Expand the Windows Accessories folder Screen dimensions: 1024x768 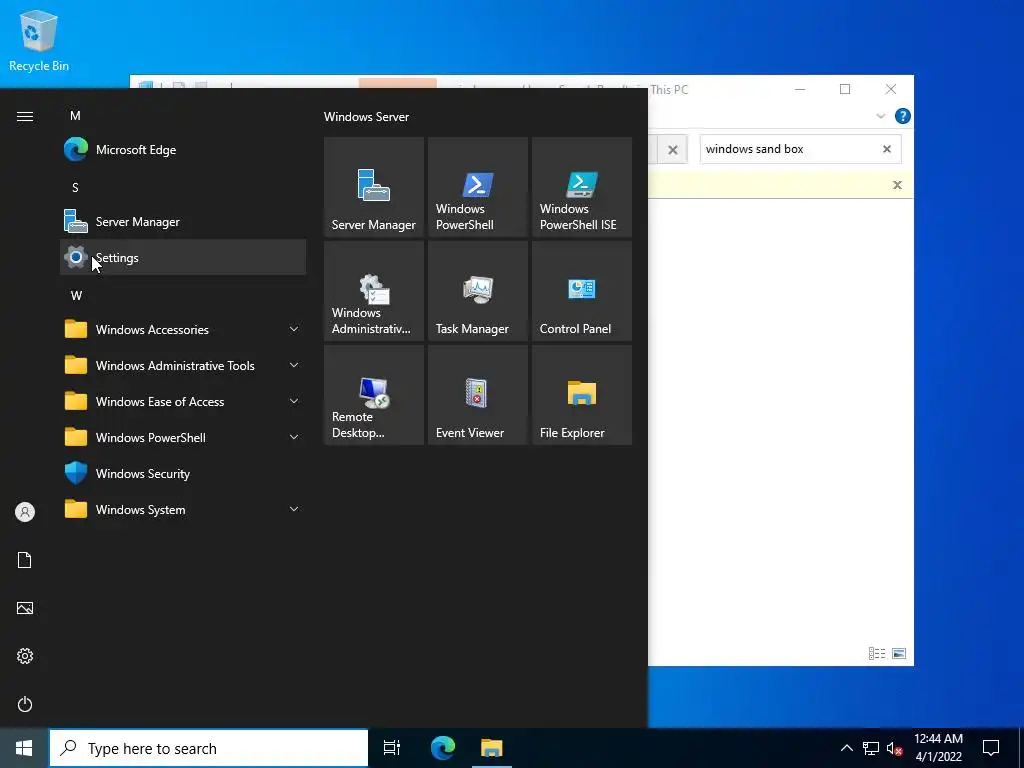coord(183,329)
